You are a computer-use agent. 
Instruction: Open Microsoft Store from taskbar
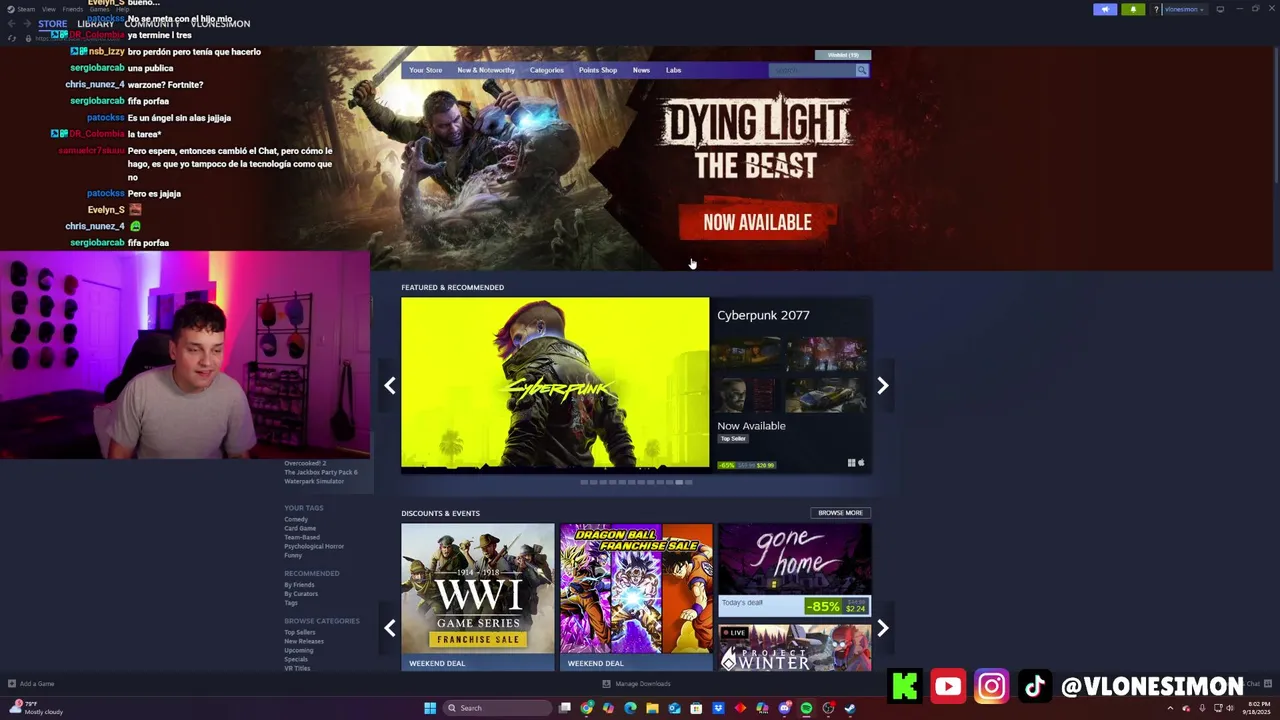click(x=697, y=708)
